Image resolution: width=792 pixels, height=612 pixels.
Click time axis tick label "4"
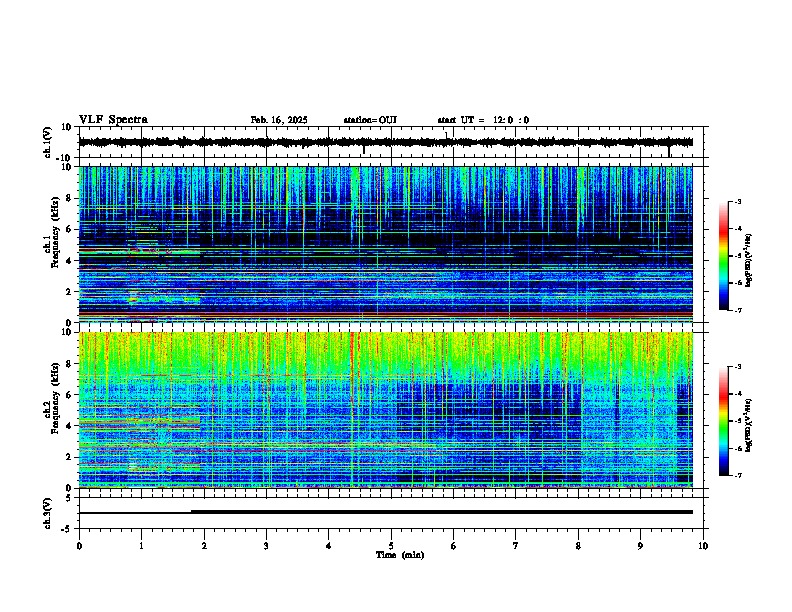coord(329,546)
